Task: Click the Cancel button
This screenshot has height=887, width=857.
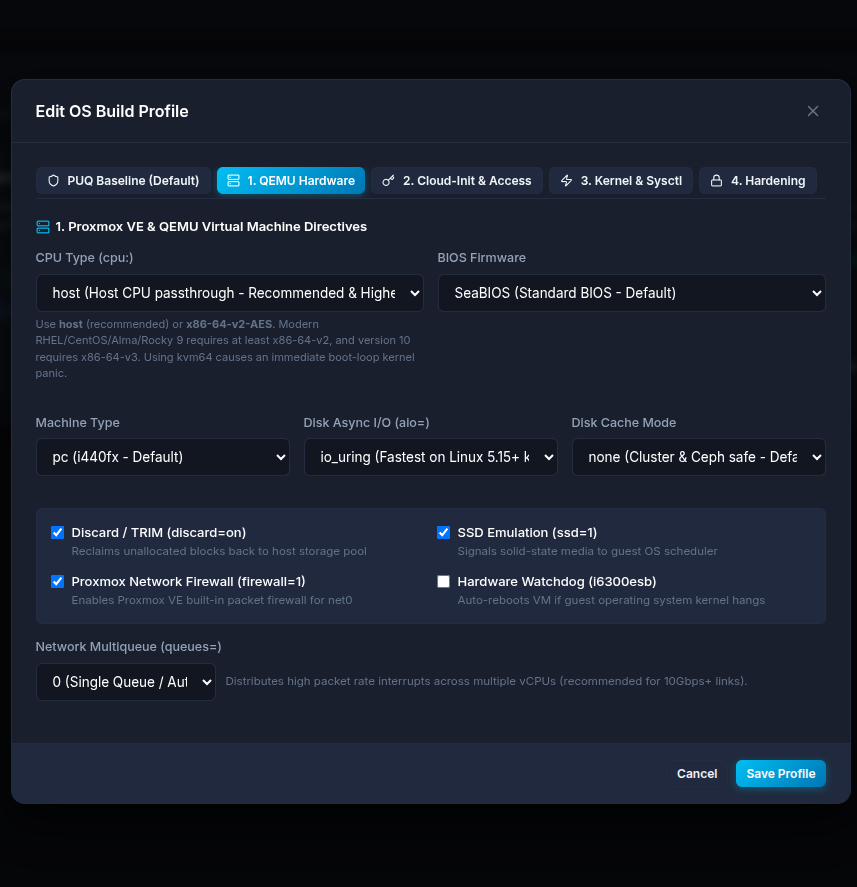Action: click(x=697, y=773)
